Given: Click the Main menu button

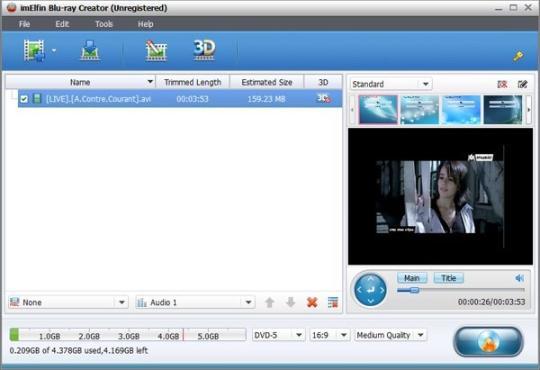Looking at the screenshot, I should point(412,278).
